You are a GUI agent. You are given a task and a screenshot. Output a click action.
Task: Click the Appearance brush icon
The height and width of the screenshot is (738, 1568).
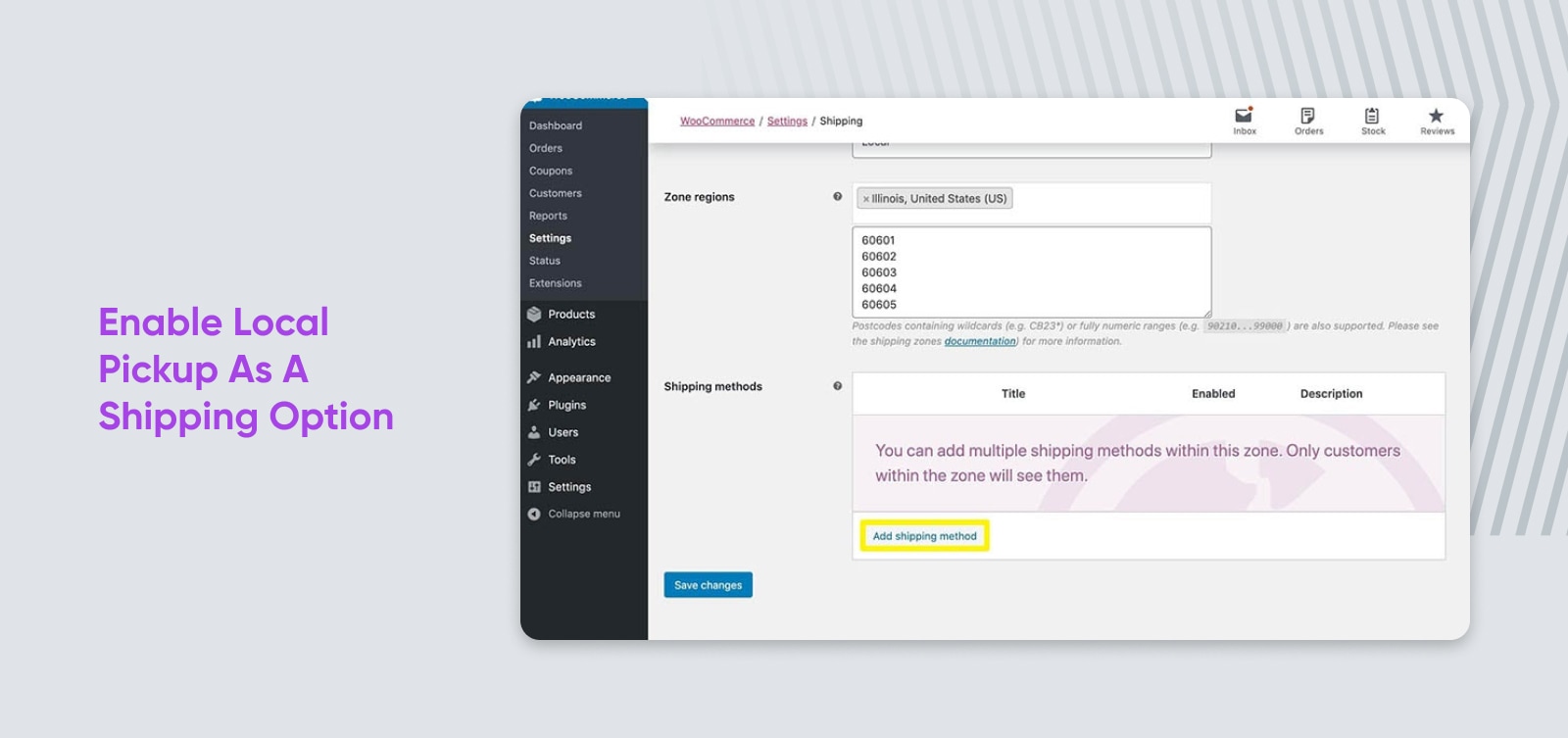(534, 377)
